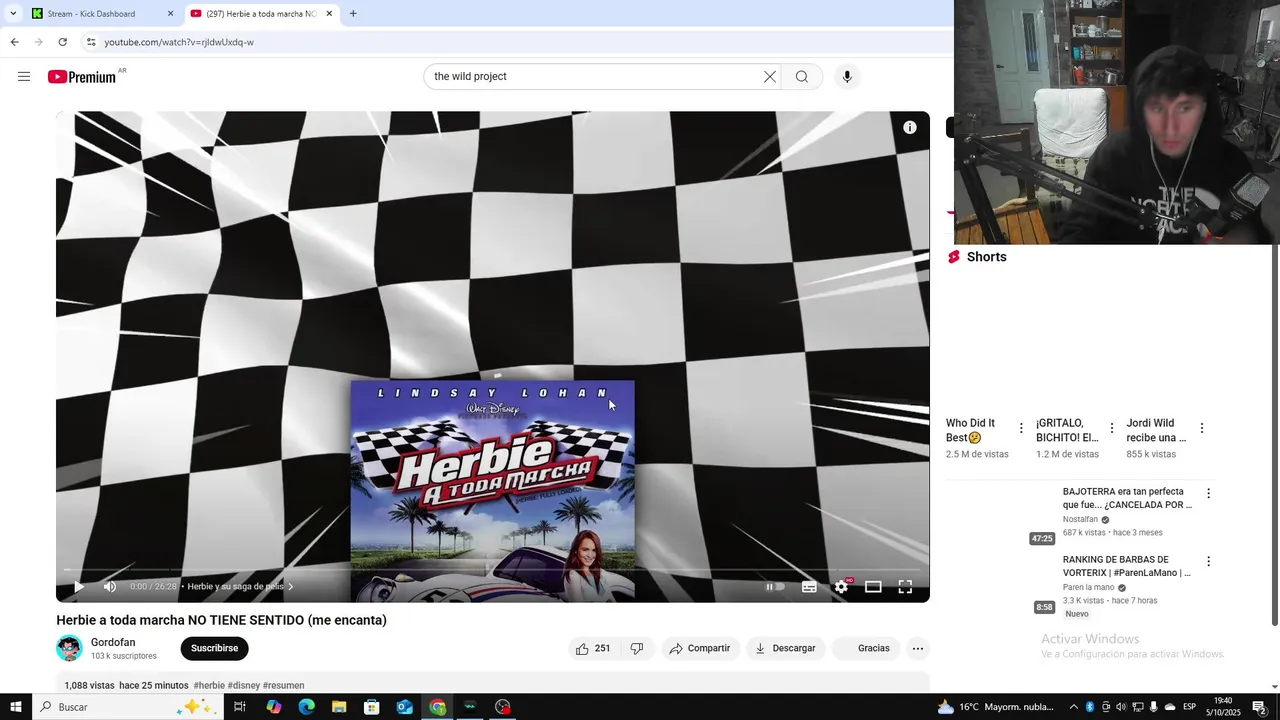Open Gordofan channel avatar
Viewport: 1280px width, 720px height.
coord(69,648)
